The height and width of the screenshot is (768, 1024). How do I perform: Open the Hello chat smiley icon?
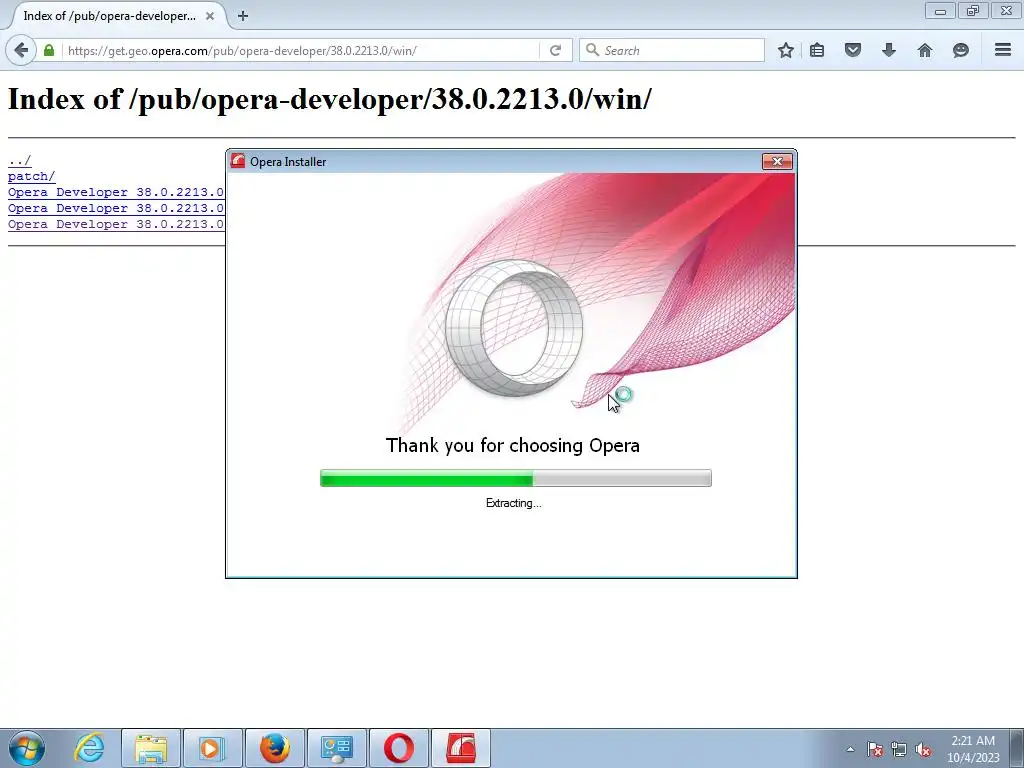[961, 50]
